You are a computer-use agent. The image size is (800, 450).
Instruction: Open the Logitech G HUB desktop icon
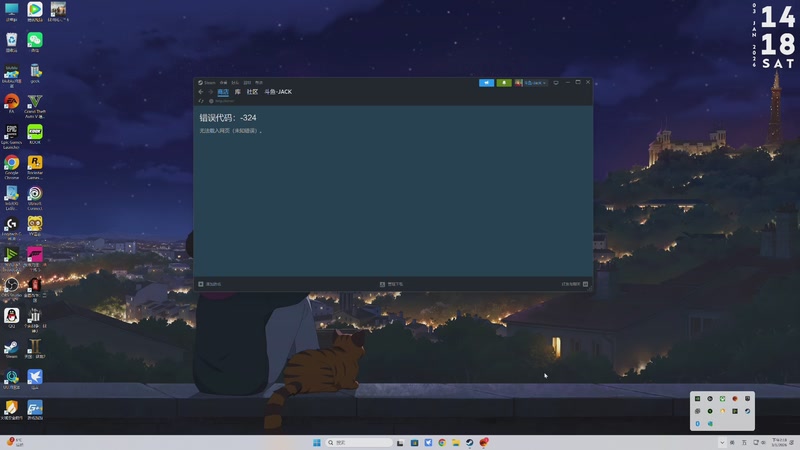tap(12, 227)
